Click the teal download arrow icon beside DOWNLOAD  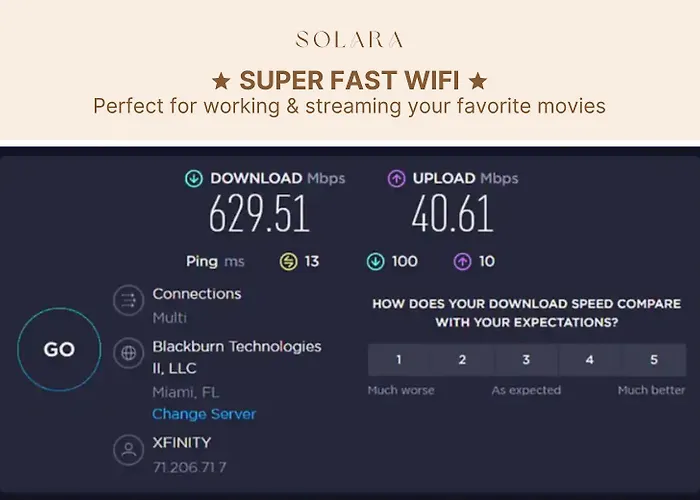click(194, 179)
